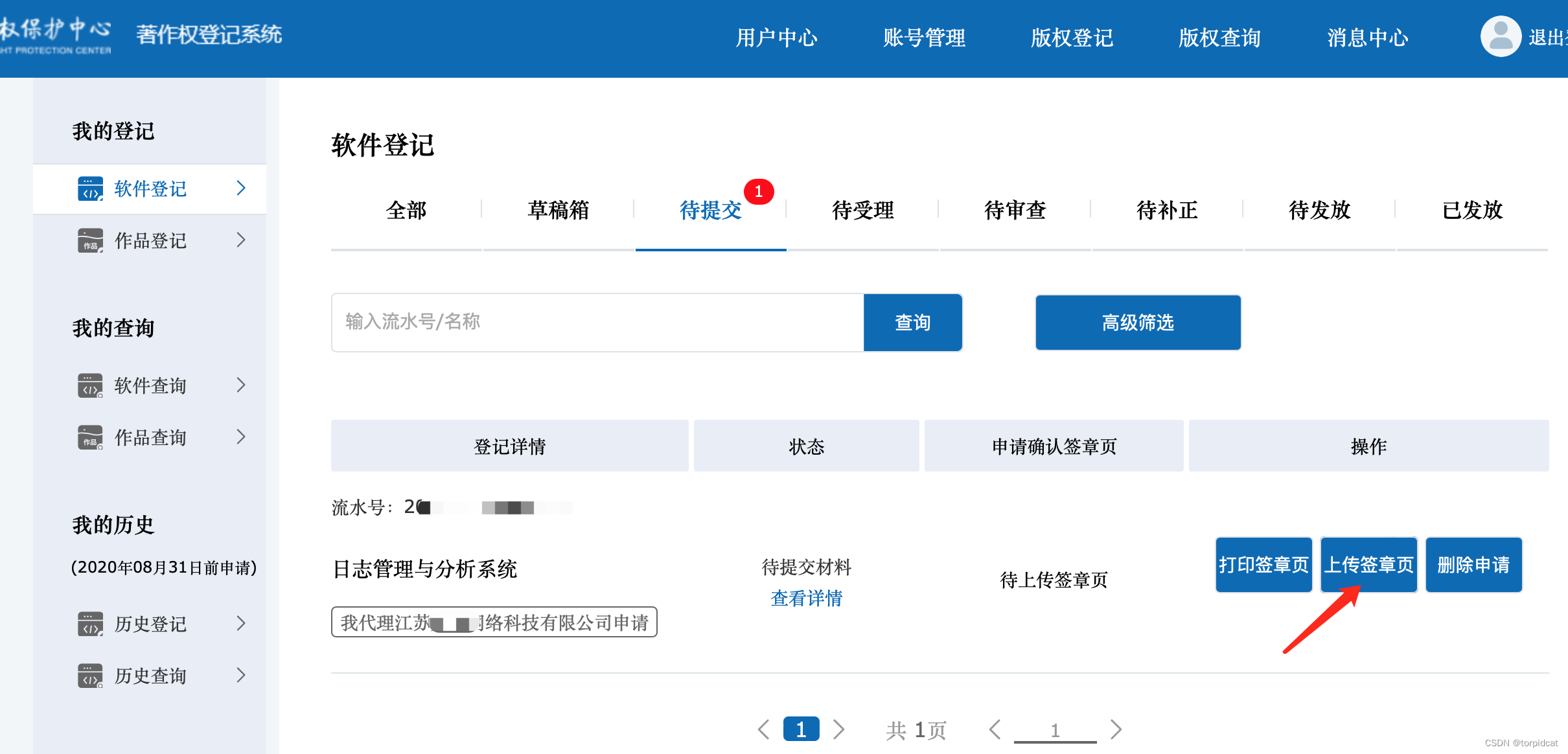Click the 软件登记 sidebar code icon

click(90, 188)
